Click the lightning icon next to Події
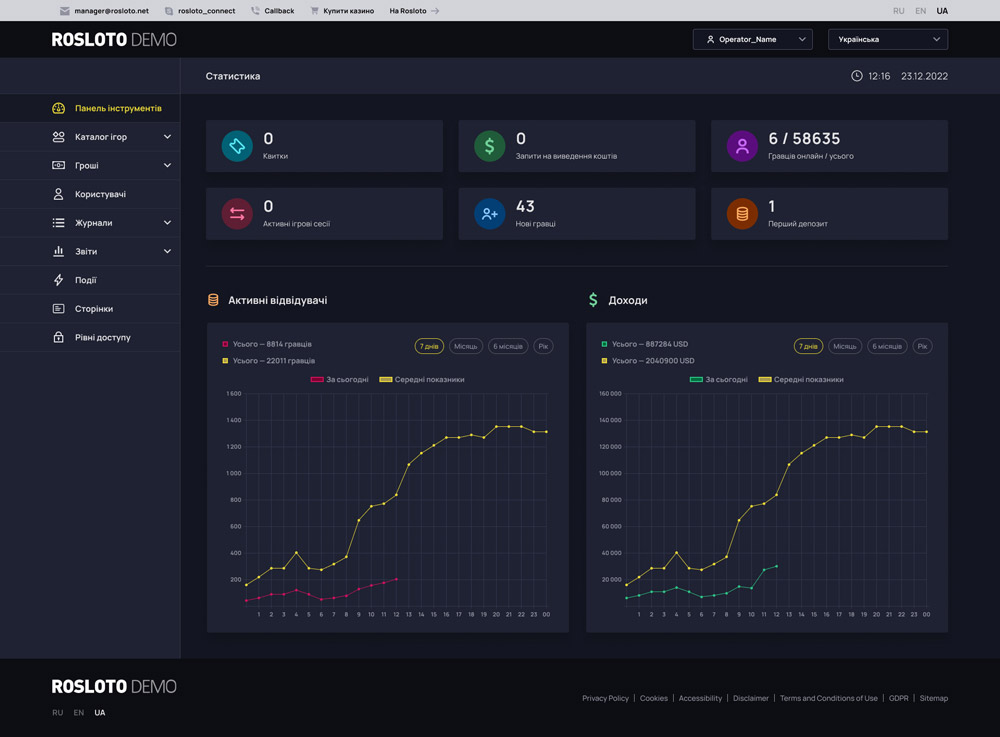Image resolution: width=1000 pixels, height=737 pixels. tap(58, 280)
